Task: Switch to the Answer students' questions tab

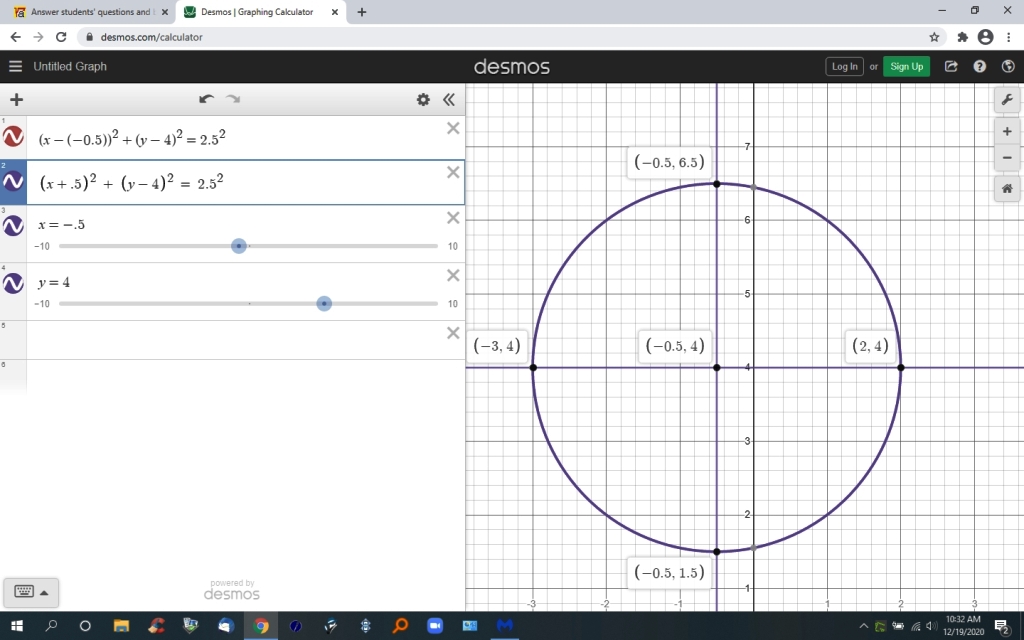Action: (x=90, y=12)
